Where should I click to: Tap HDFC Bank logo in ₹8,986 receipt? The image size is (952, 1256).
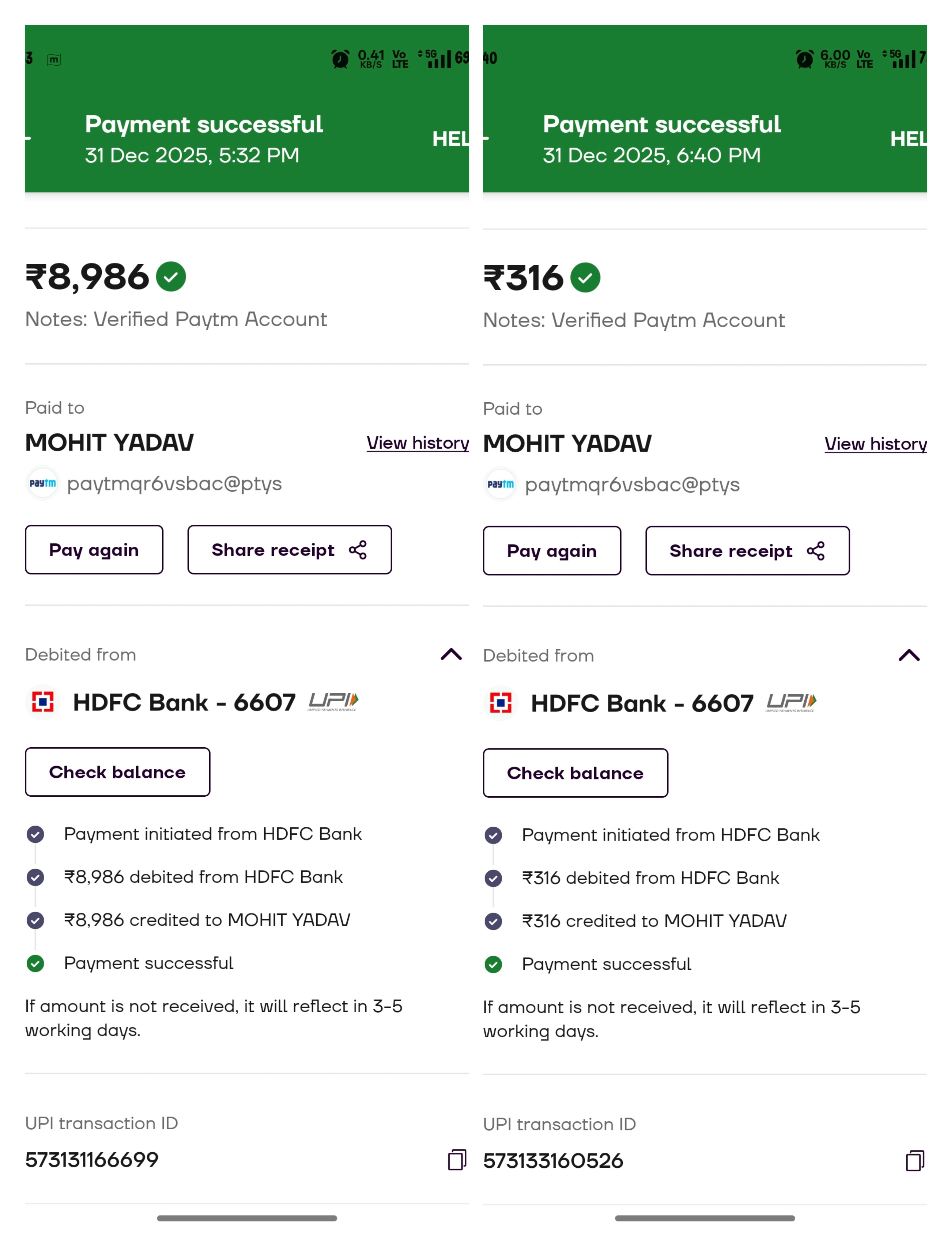click(x=43, y=702)
